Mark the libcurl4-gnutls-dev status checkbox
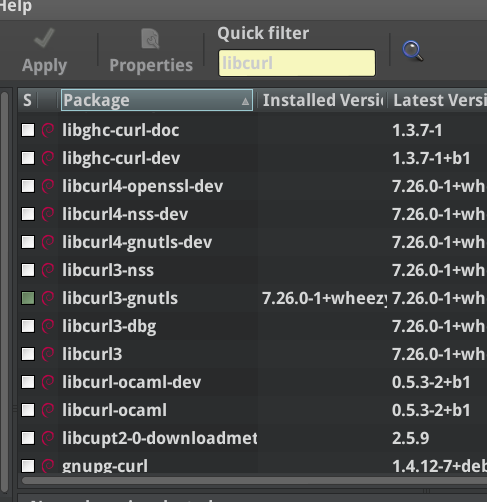 (x=28, y=242)
